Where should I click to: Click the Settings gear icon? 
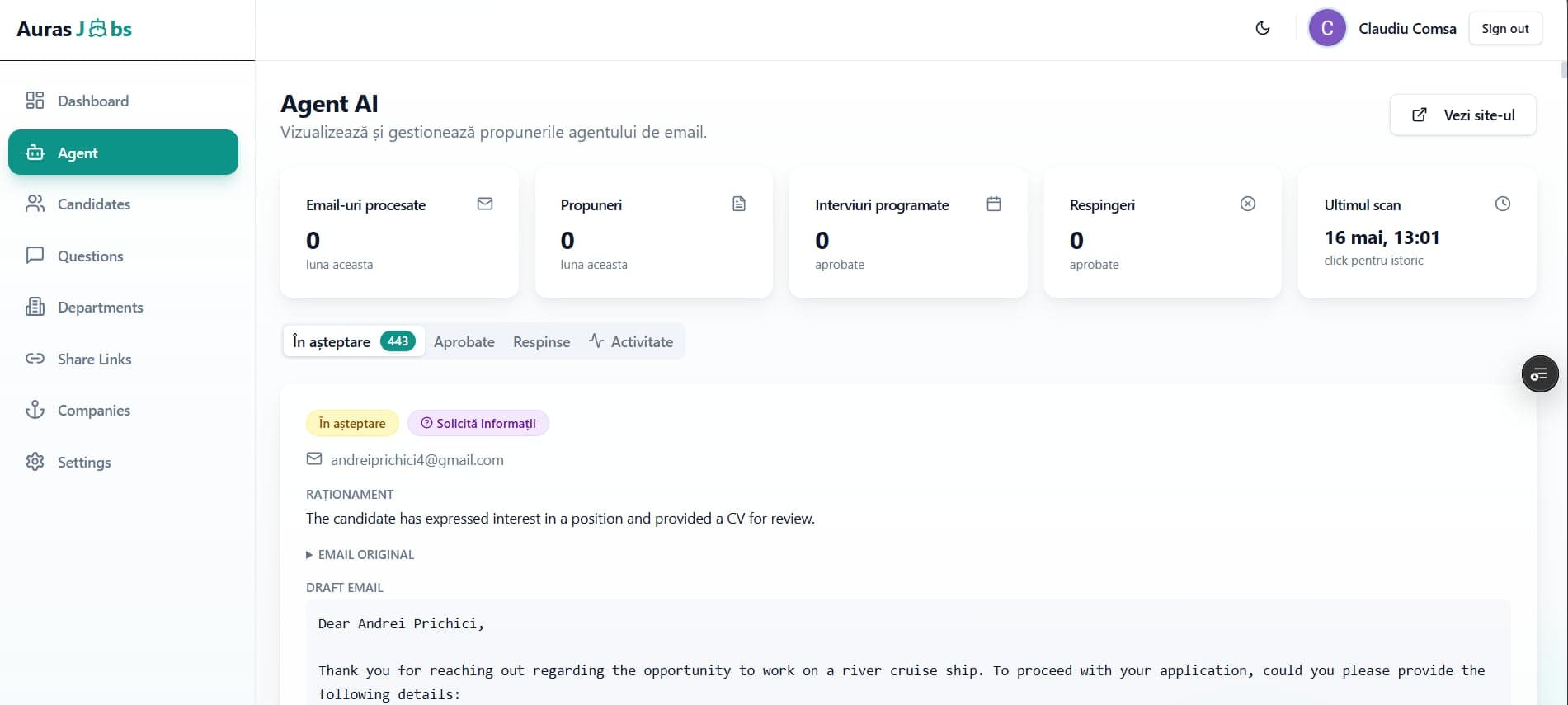pyautogui.click(x=35, y=461)
